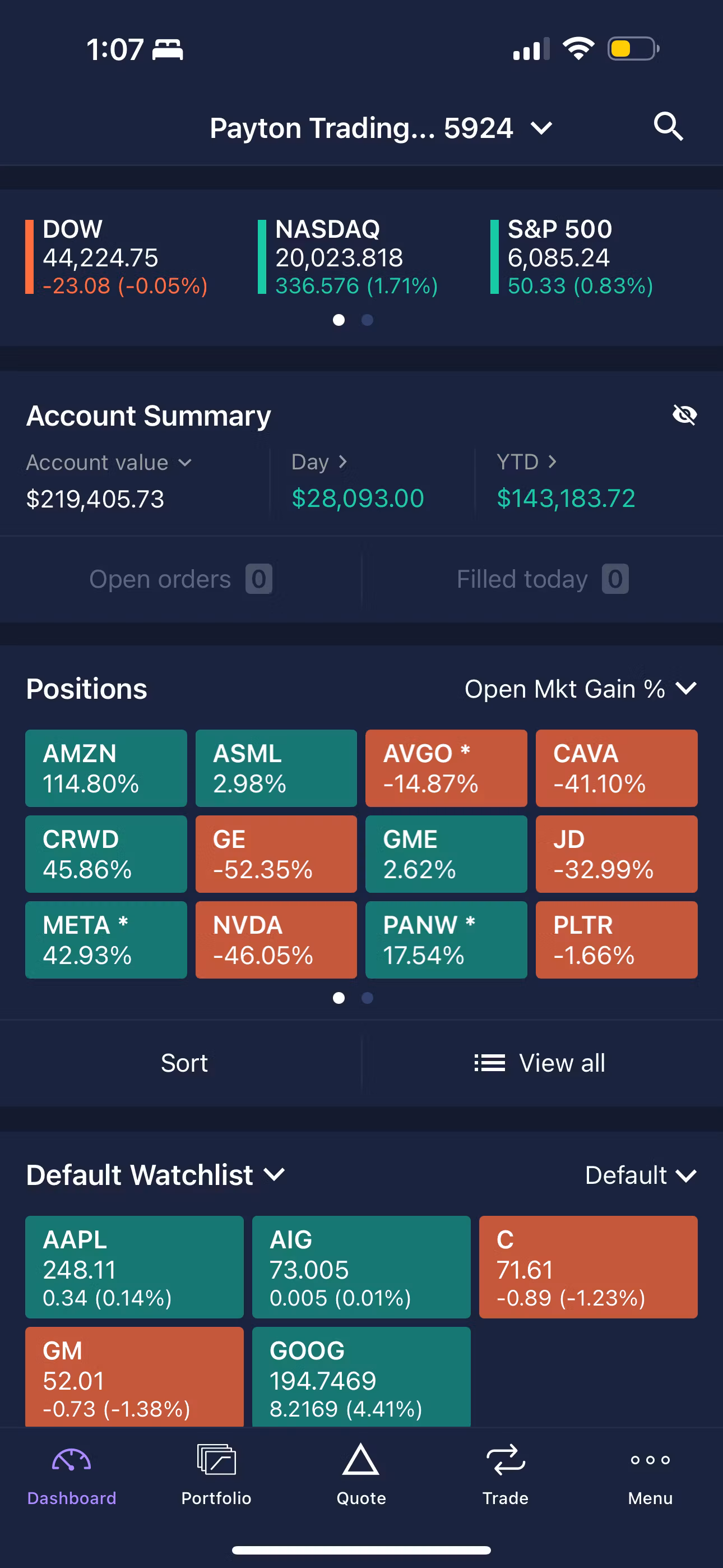The image size is (723, 1568).
Task: Tap the Trade arrows icon
Action: 505,1460
